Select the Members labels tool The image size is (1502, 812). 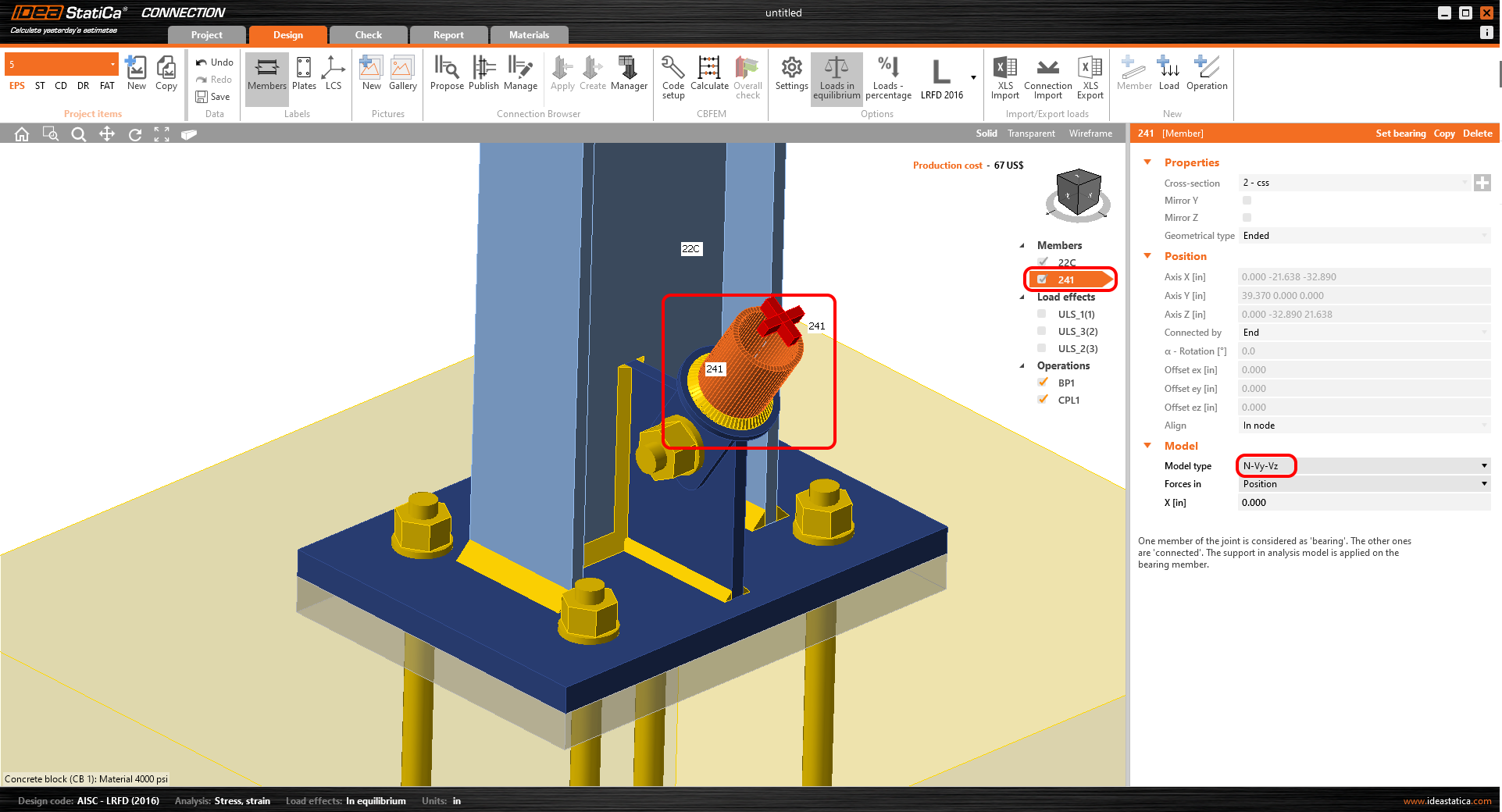266,77
